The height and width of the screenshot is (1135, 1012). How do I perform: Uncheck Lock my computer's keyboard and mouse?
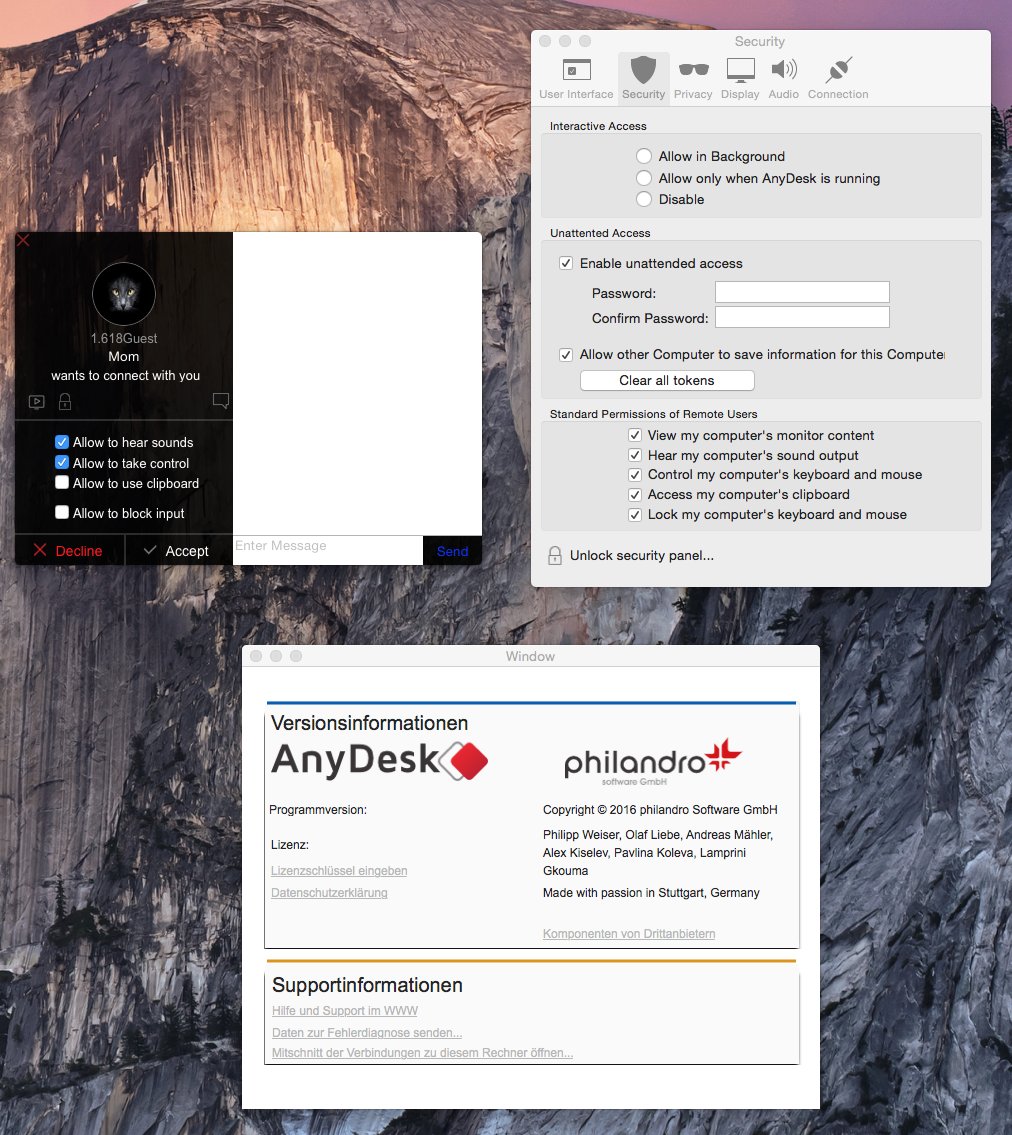(x=635, y=515)
